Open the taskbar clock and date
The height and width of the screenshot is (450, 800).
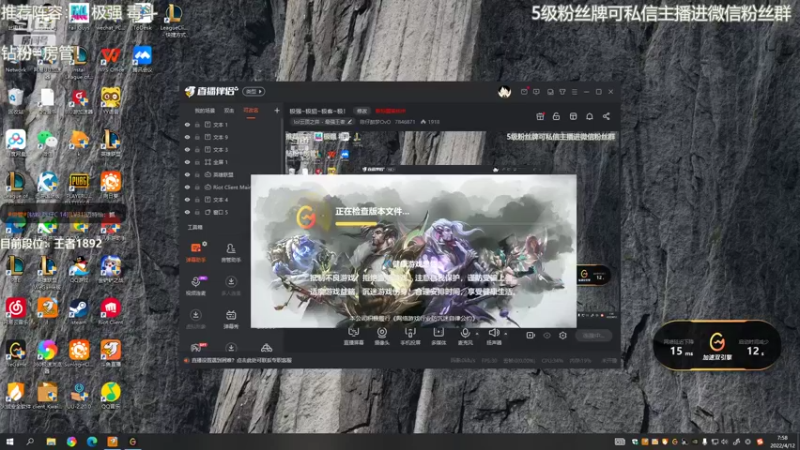click(x=782, y=442)
